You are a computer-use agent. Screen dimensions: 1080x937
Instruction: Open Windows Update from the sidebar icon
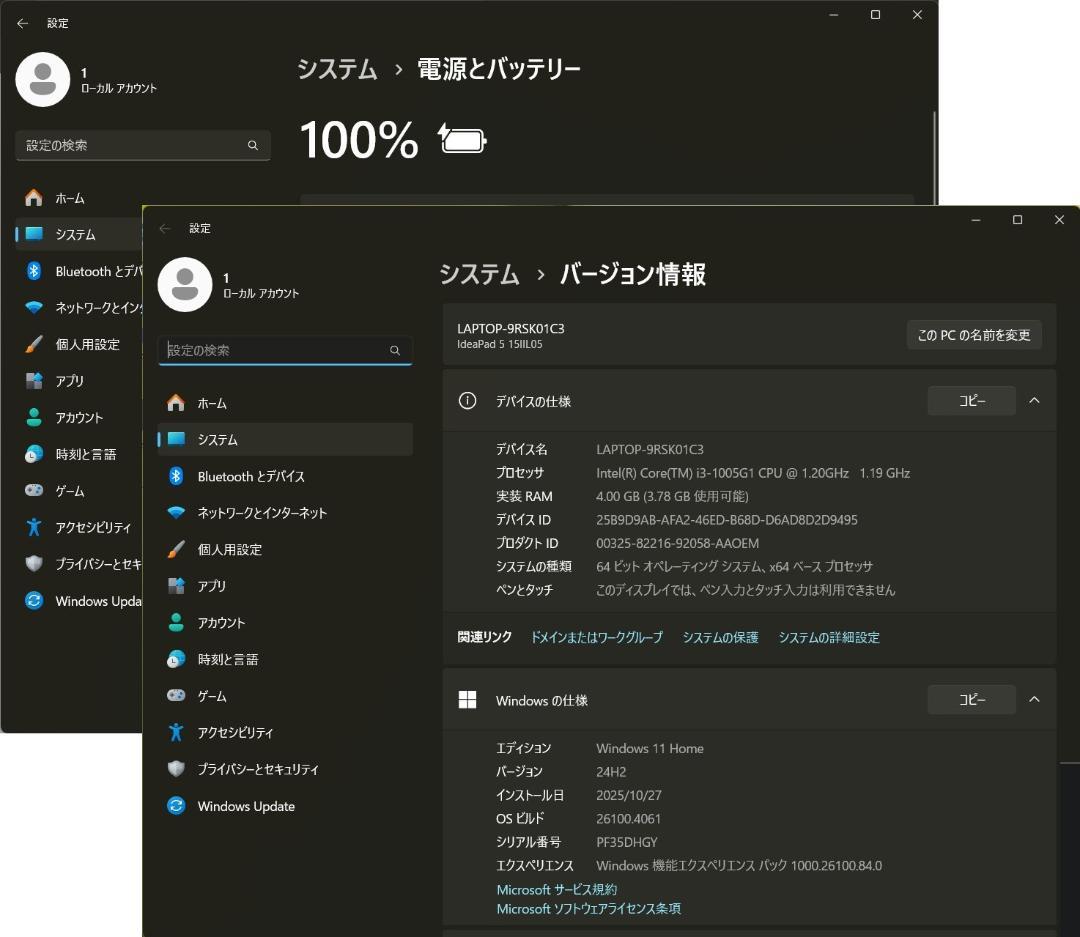pyautogui.click(x=176, y=806)
